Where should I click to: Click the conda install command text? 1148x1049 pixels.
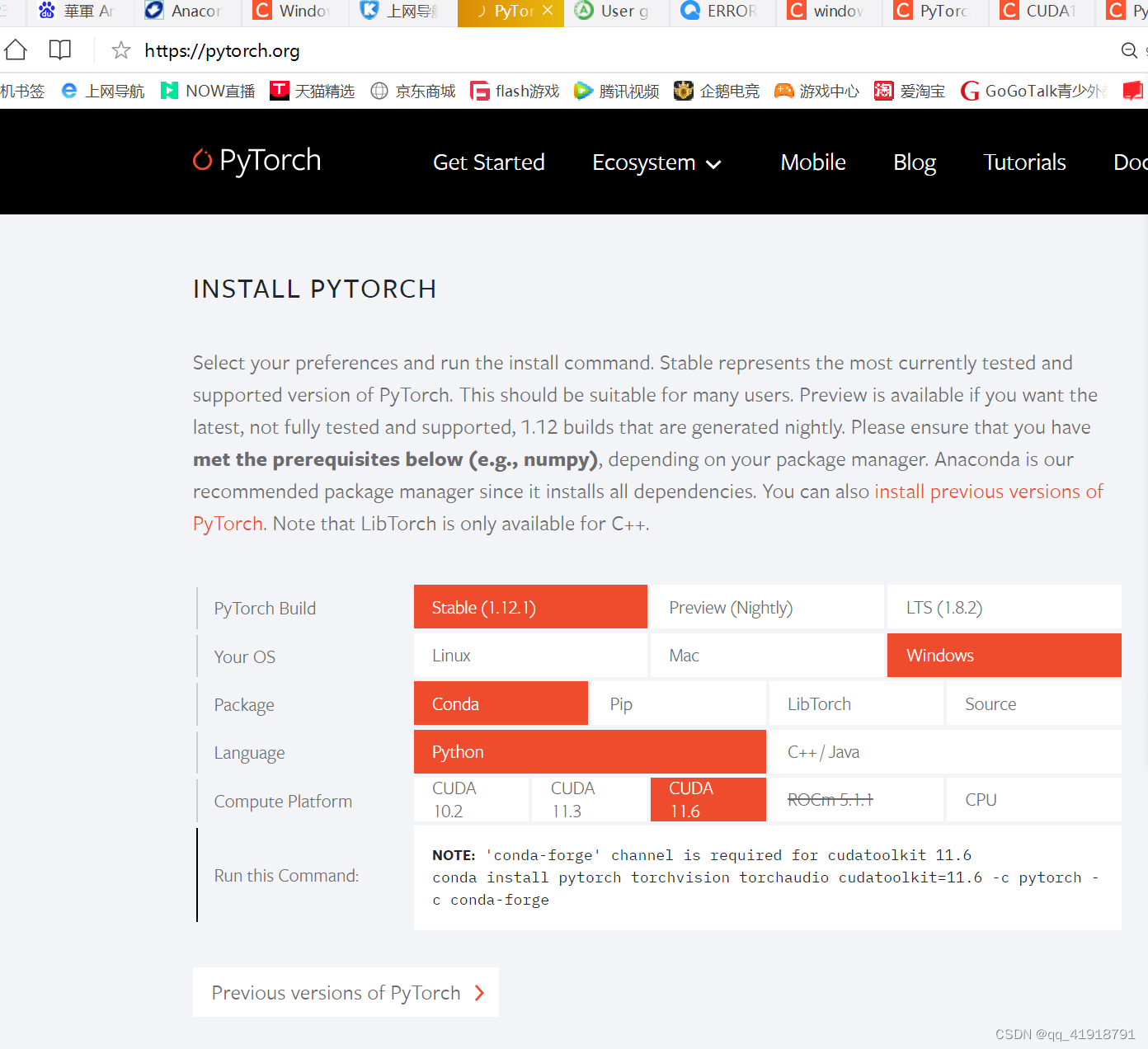(766, 888)
